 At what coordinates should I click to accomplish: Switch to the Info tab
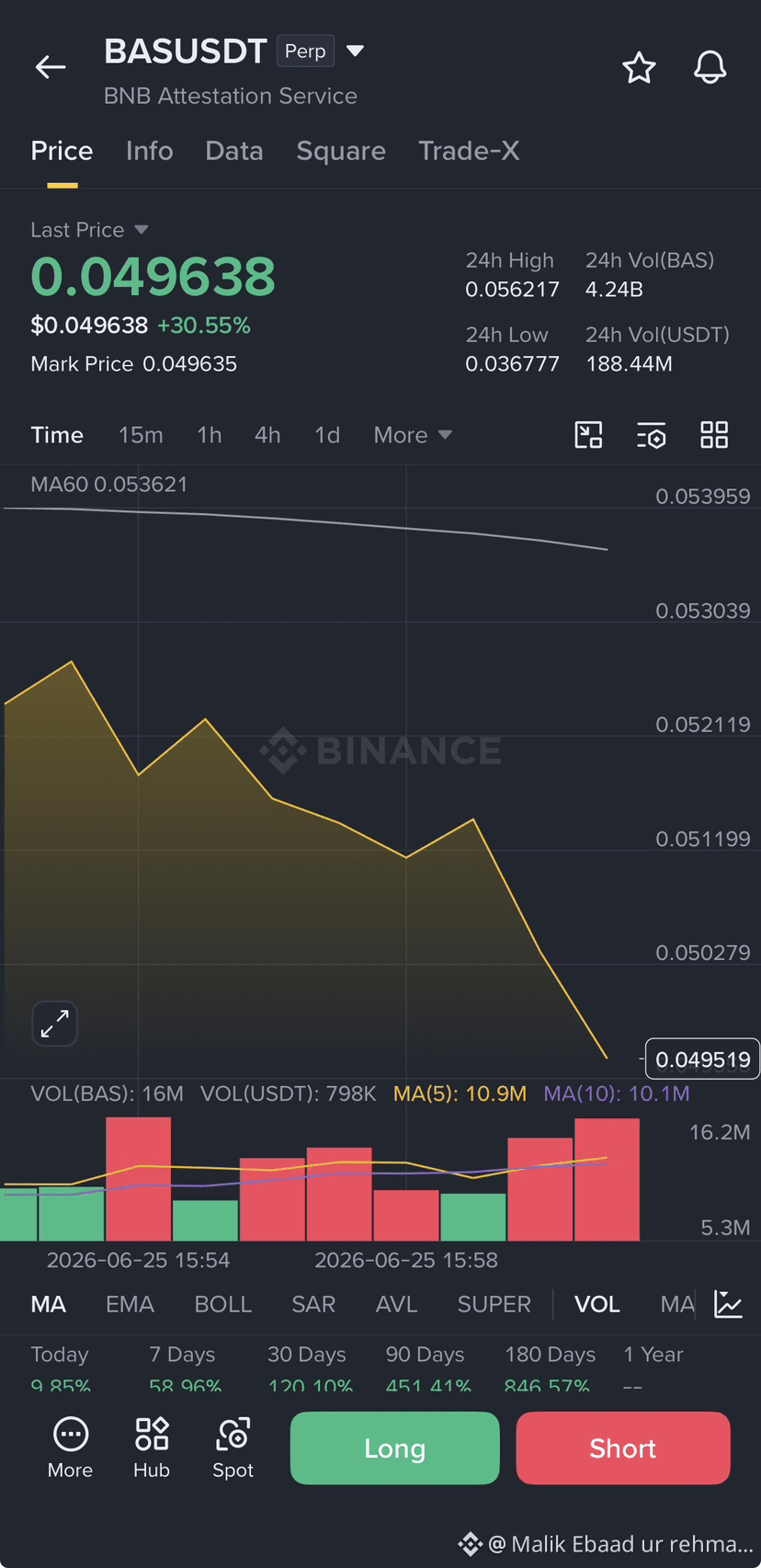coord(149,151)
